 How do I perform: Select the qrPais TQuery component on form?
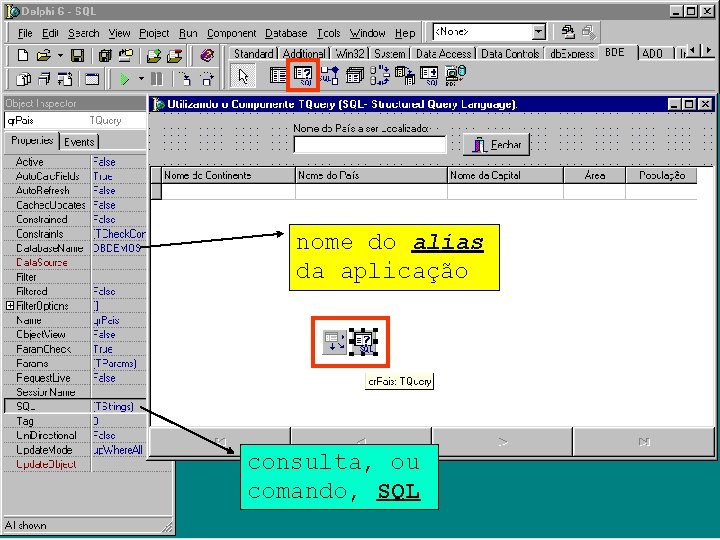[363, 342]
